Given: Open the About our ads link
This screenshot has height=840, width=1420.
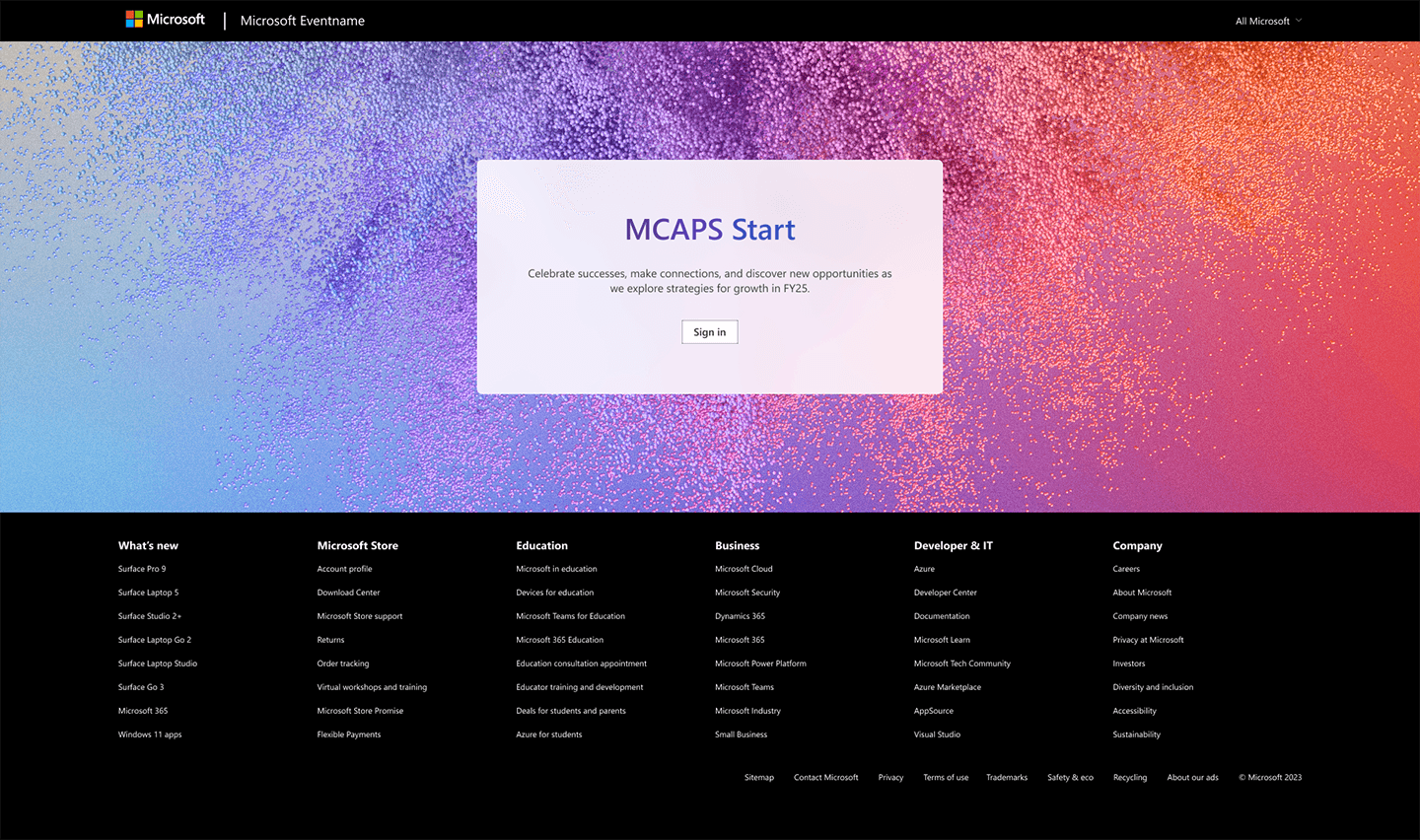Looking at the screenshot, I should click(x=1193, y=778).
